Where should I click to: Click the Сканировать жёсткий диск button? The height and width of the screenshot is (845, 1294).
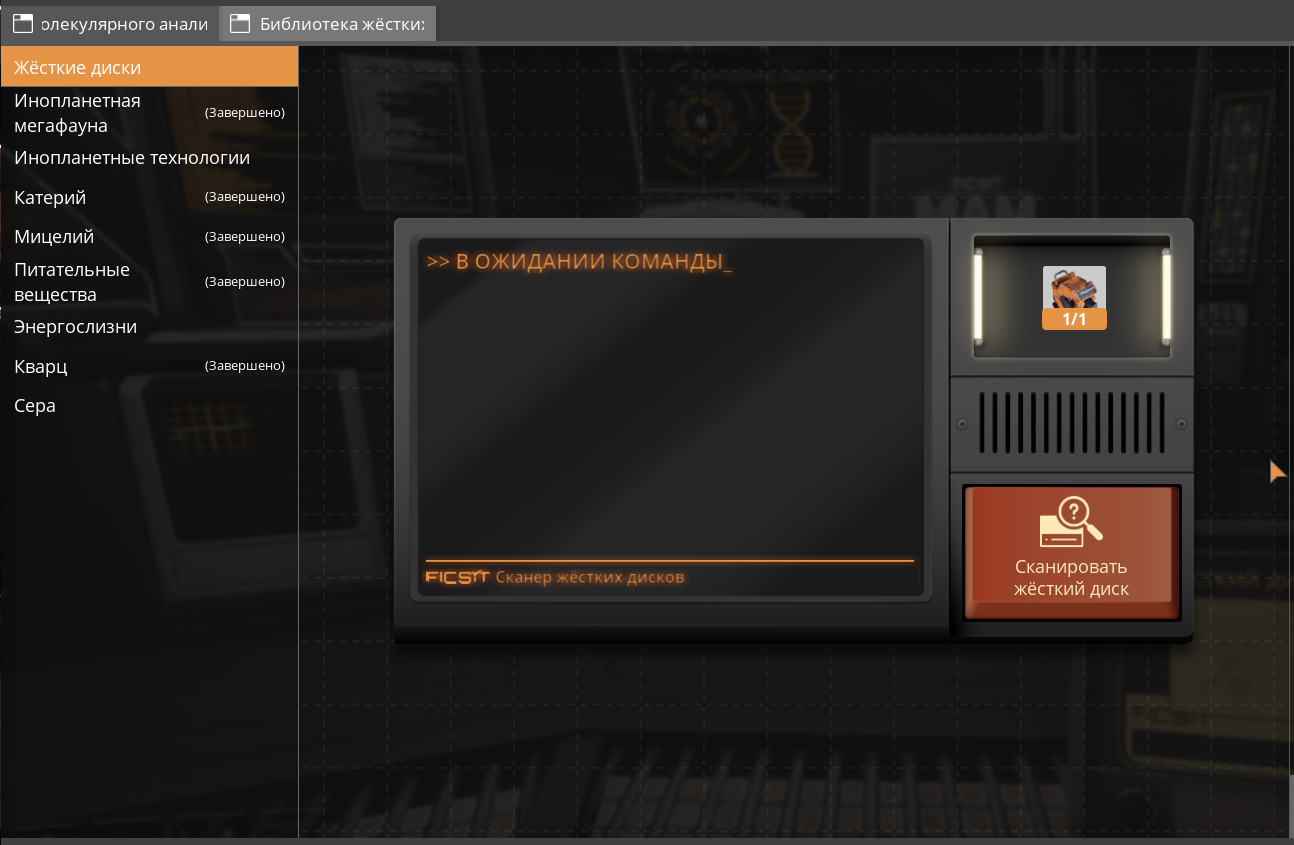1071,553
